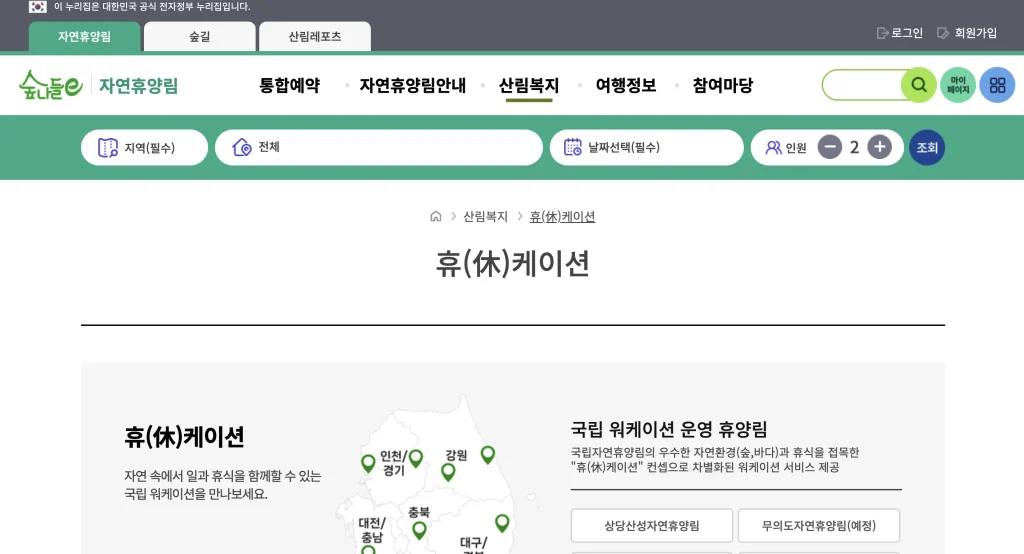
Task: Open the blue grid sitemap icon
Action: 997,85
